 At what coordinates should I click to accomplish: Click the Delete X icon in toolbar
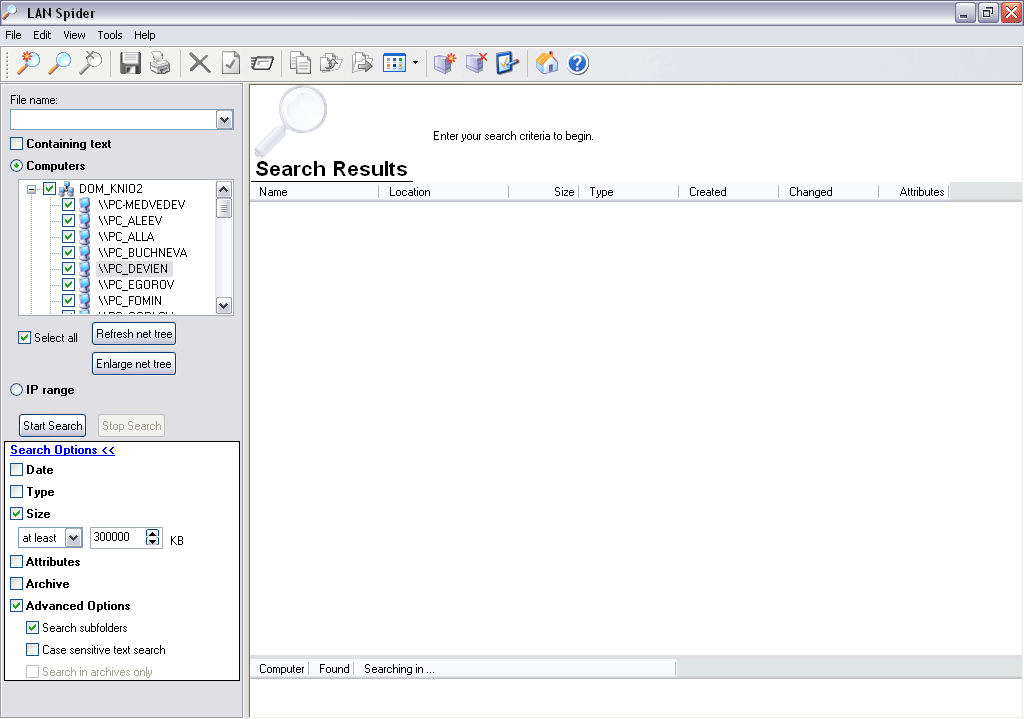(x=200, y=63)
